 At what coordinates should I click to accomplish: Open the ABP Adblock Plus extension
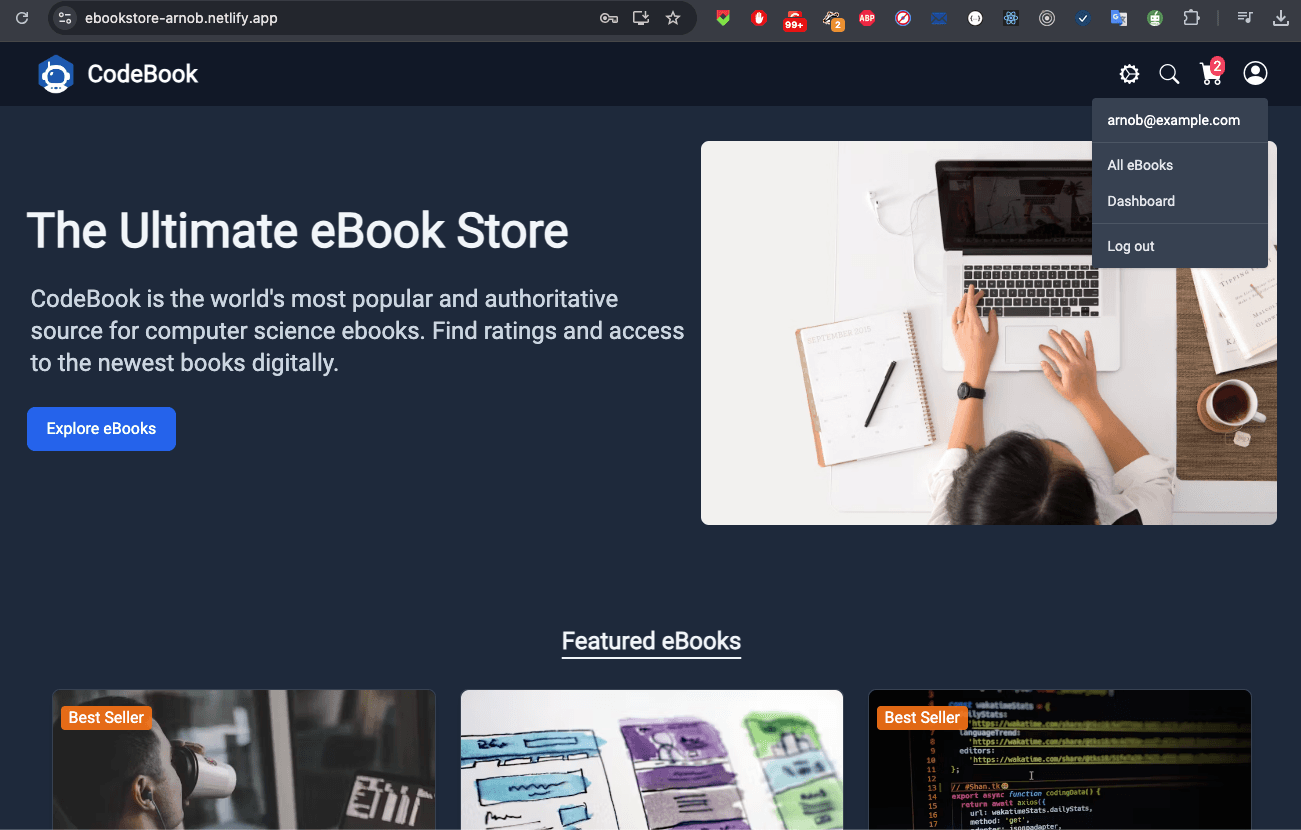click(x=867, y=18)
